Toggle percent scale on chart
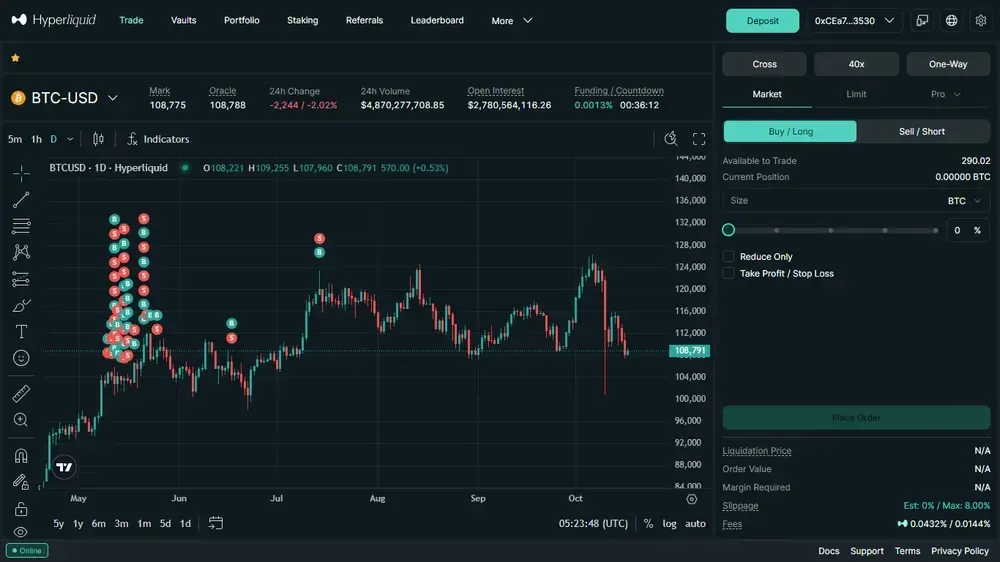The image size is (1000, 562). pyautogui.click(x=648, y=523)
